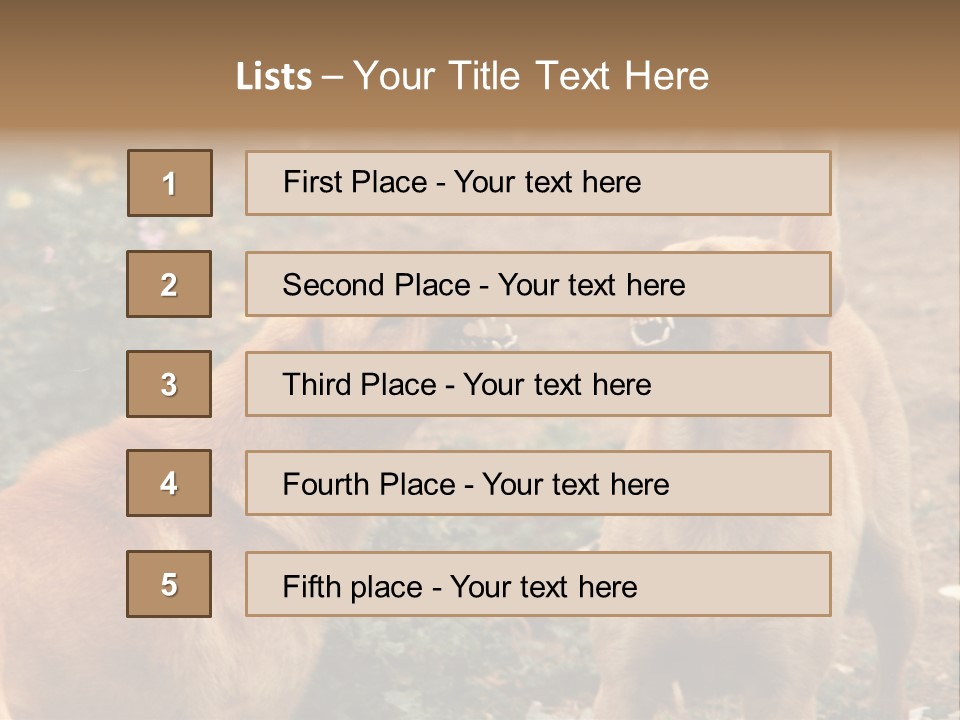This screenshot has width=960, height=720.
Task: Click the dog's teeth in background photo
Action: [655, 330]
